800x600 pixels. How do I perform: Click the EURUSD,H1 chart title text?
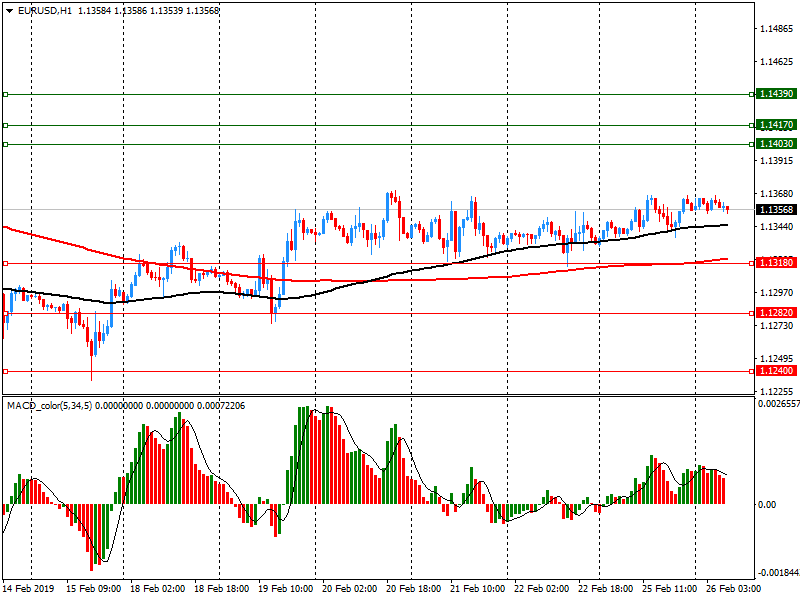point(48,10)
